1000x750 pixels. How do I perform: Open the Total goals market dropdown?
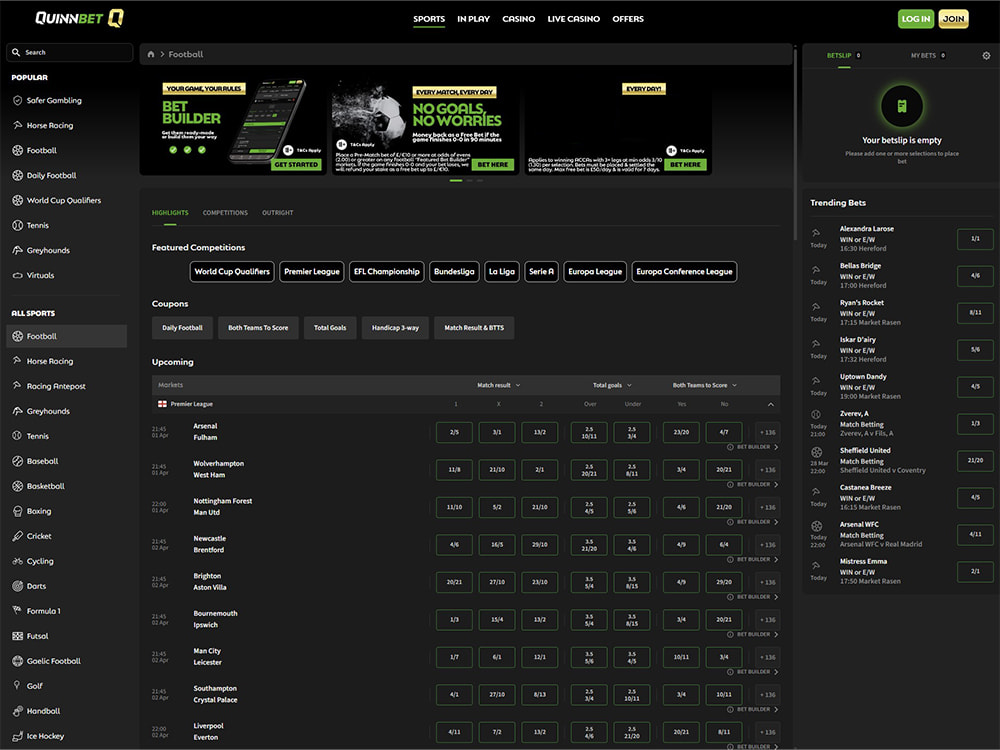pos(612,385)
